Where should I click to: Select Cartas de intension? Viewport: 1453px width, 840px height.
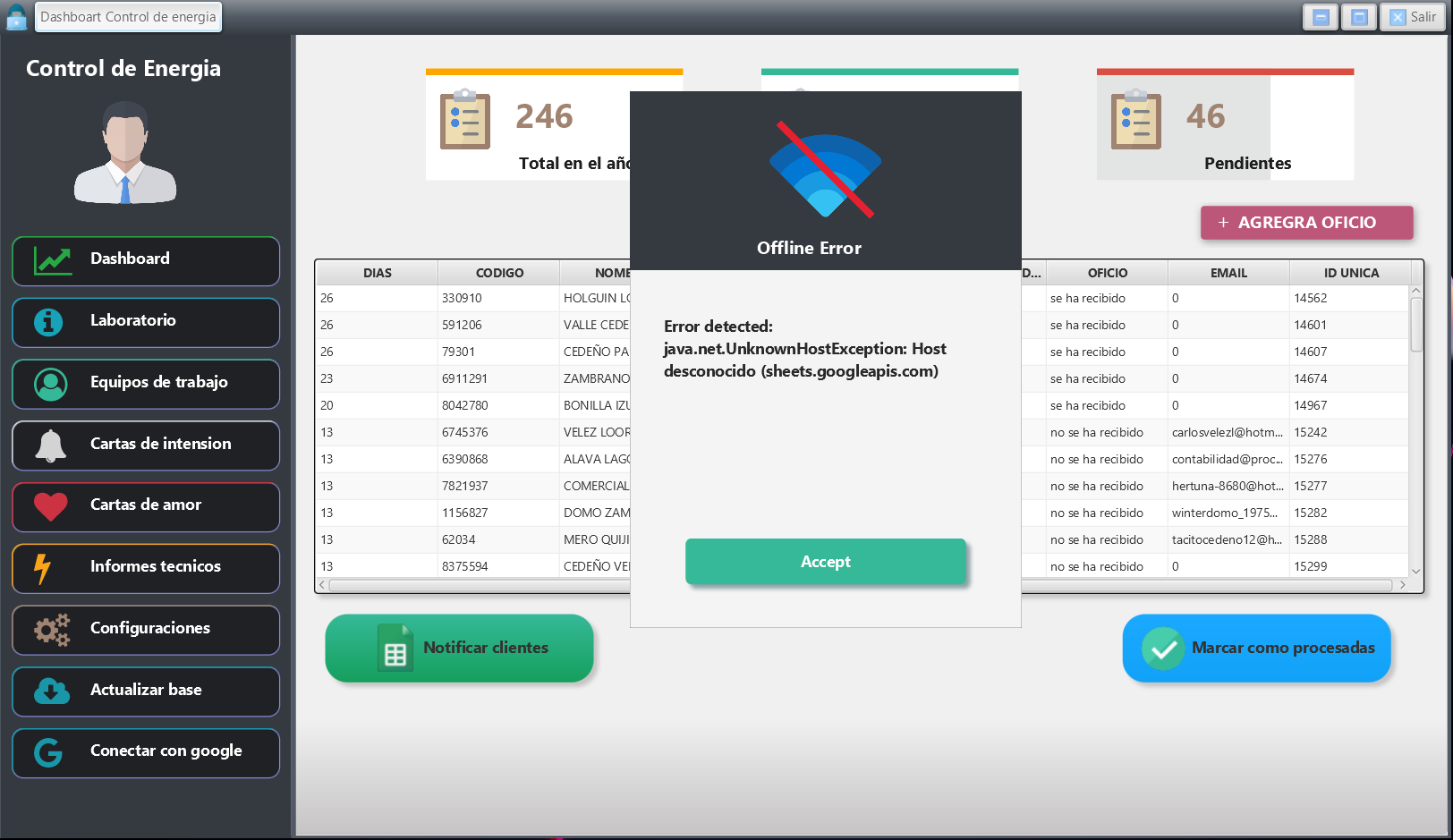146,445
